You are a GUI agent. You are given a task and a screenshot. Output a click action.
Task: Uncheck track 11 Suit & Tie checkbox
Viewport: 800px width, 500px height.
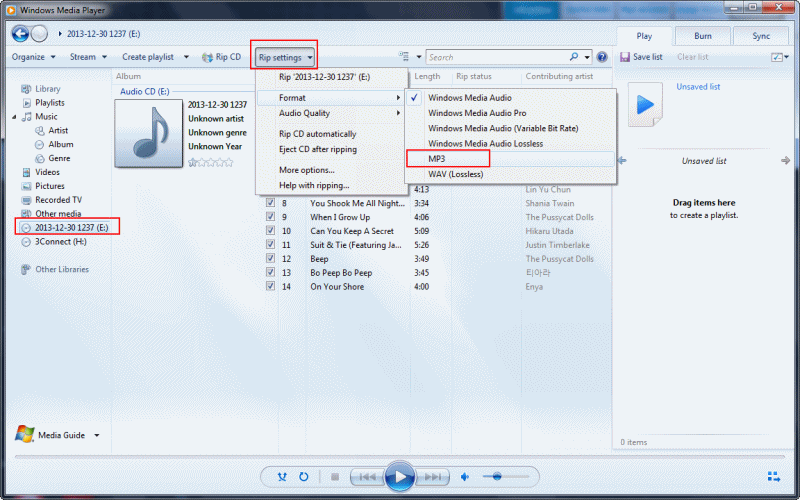tap(270, 244)
